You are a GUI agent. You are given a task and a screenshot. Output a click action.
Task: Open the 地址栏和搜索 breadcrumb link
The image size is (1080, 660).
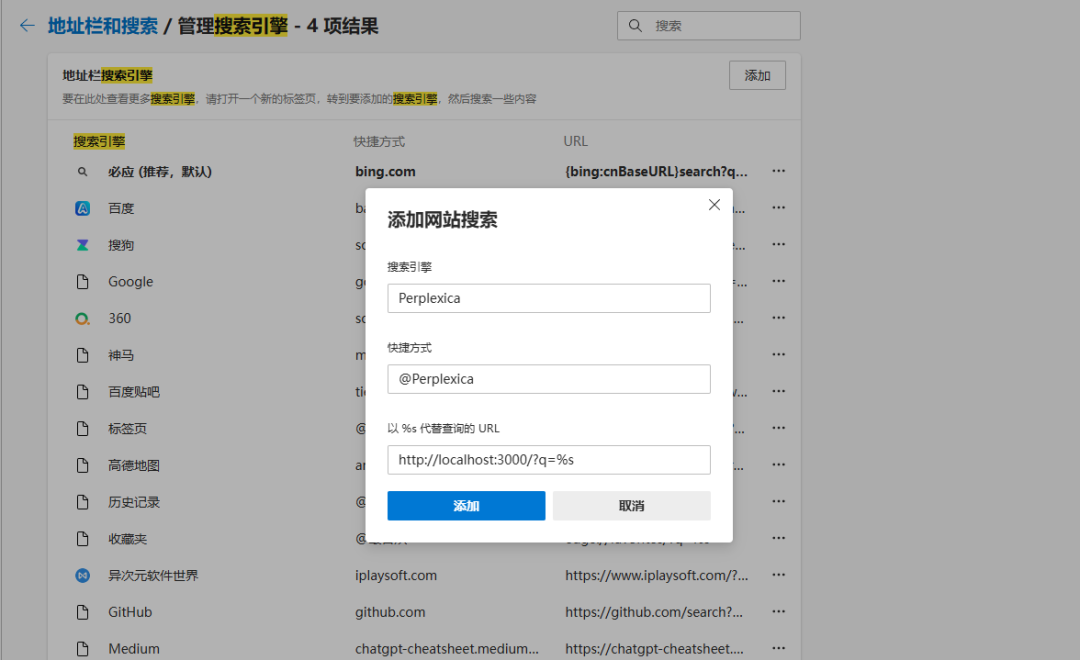pyautogui.click(x=103, y=26)
